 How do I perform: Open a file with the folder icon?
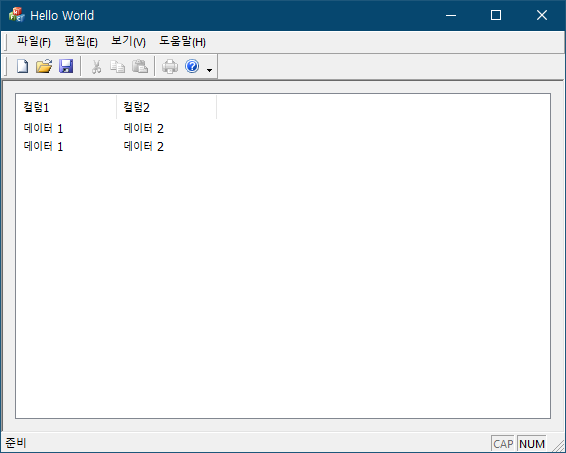pyautogui.click(x=44, y=66)
